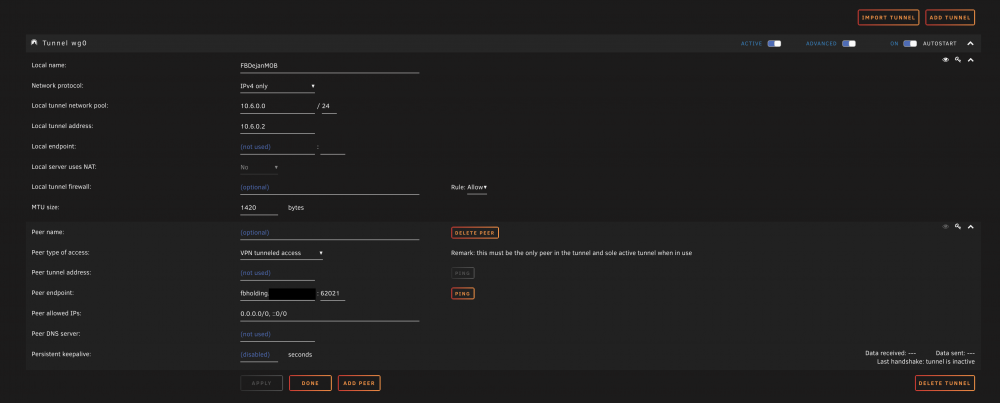Toggle the ADVANCED view switch
This screenshot has height=403, width=1000.
pyautogui.click(x=849, y=43)
